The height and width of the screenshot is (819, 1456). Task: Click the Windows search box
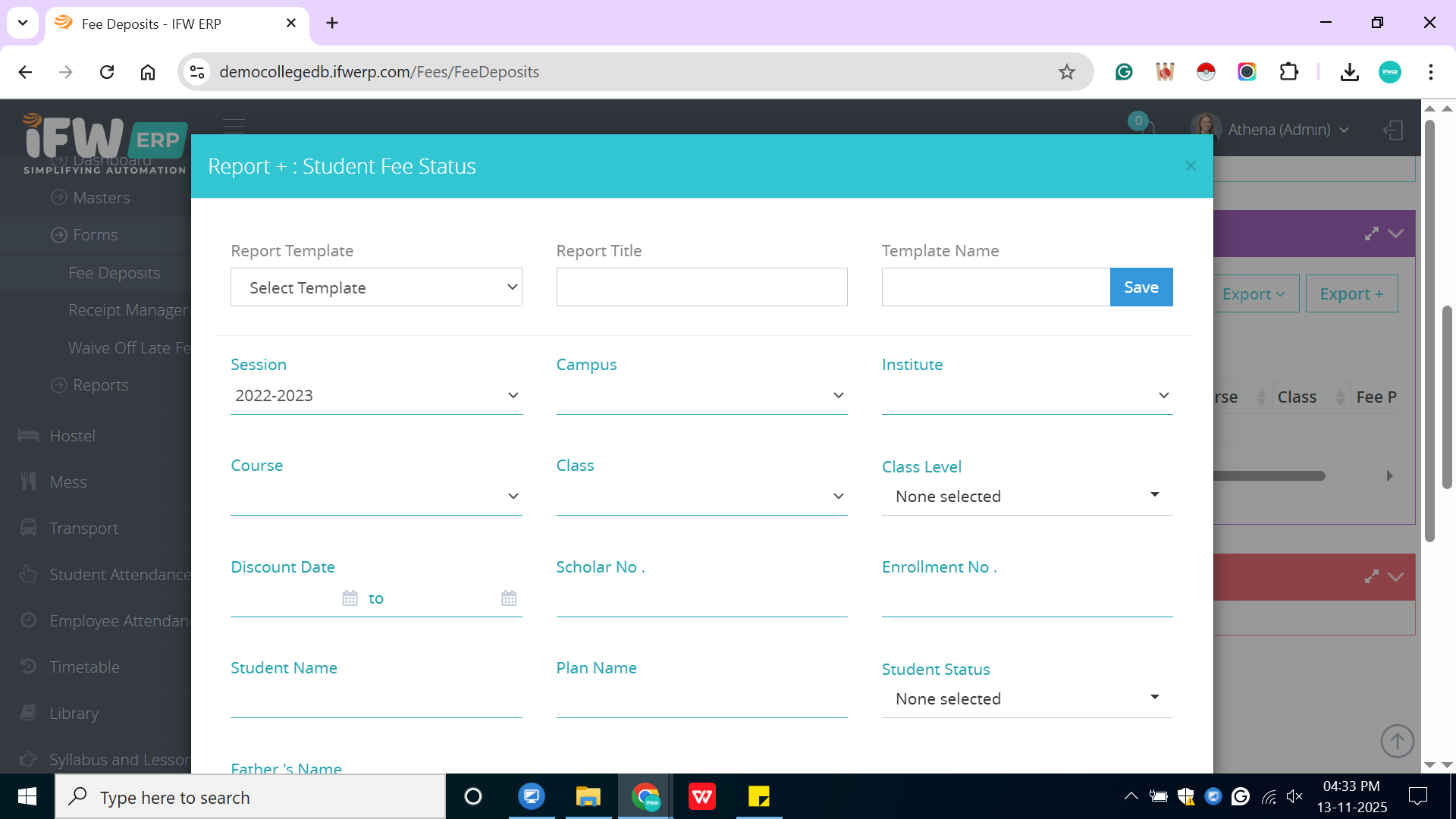(250, 797)
